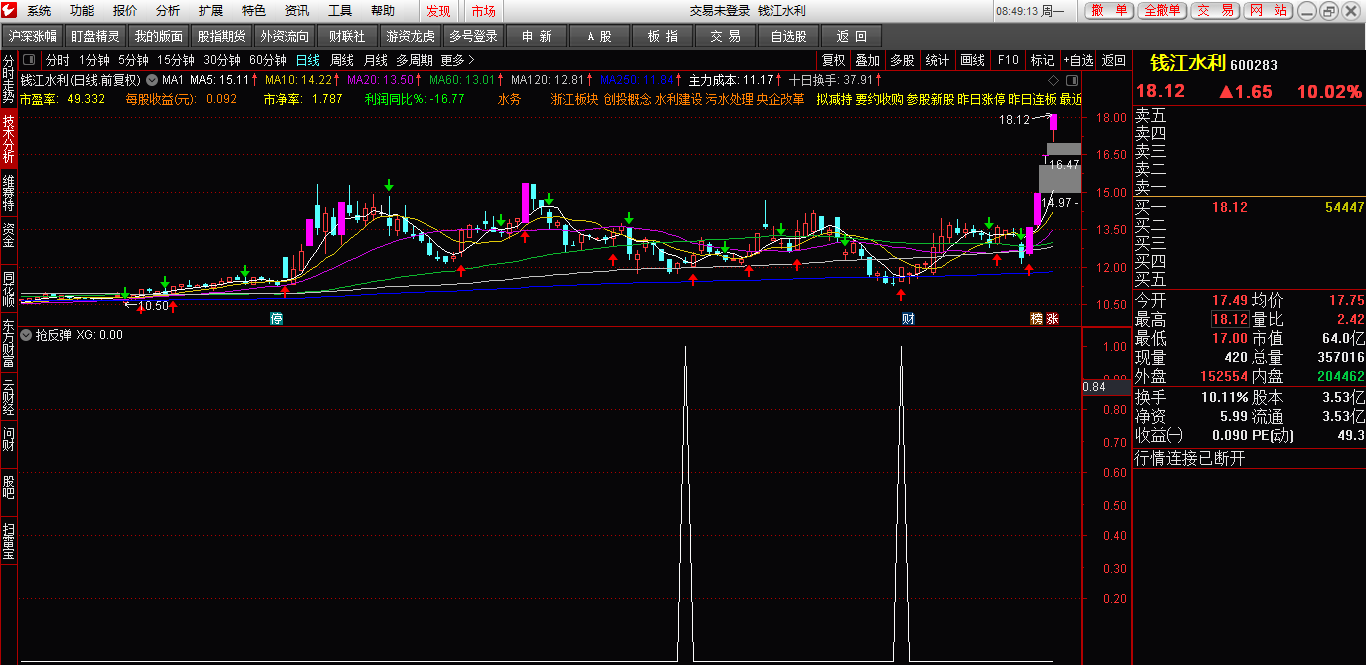
Task: Open the 系统 menu
Action: point(39,11)
